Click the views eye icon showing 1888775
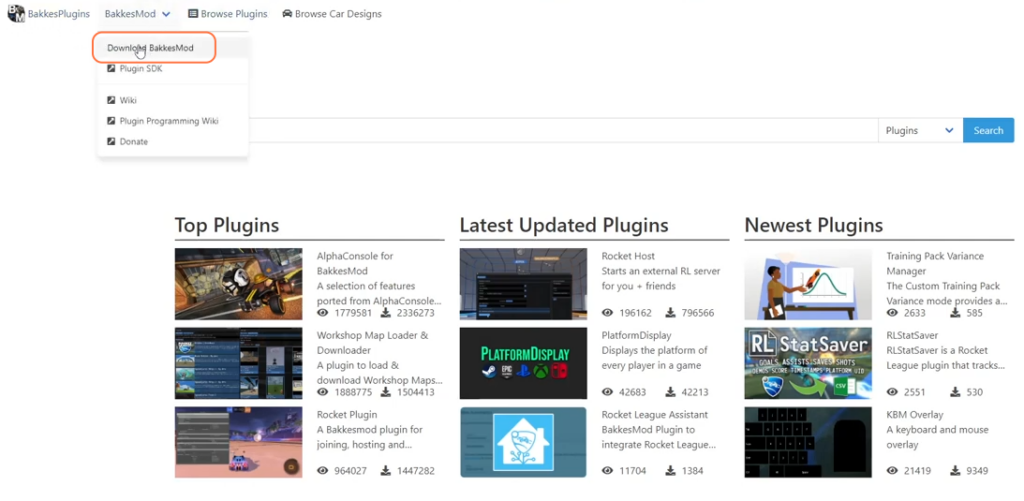The width and height of the screenshot is (1024, 501). tap(323, 392)
